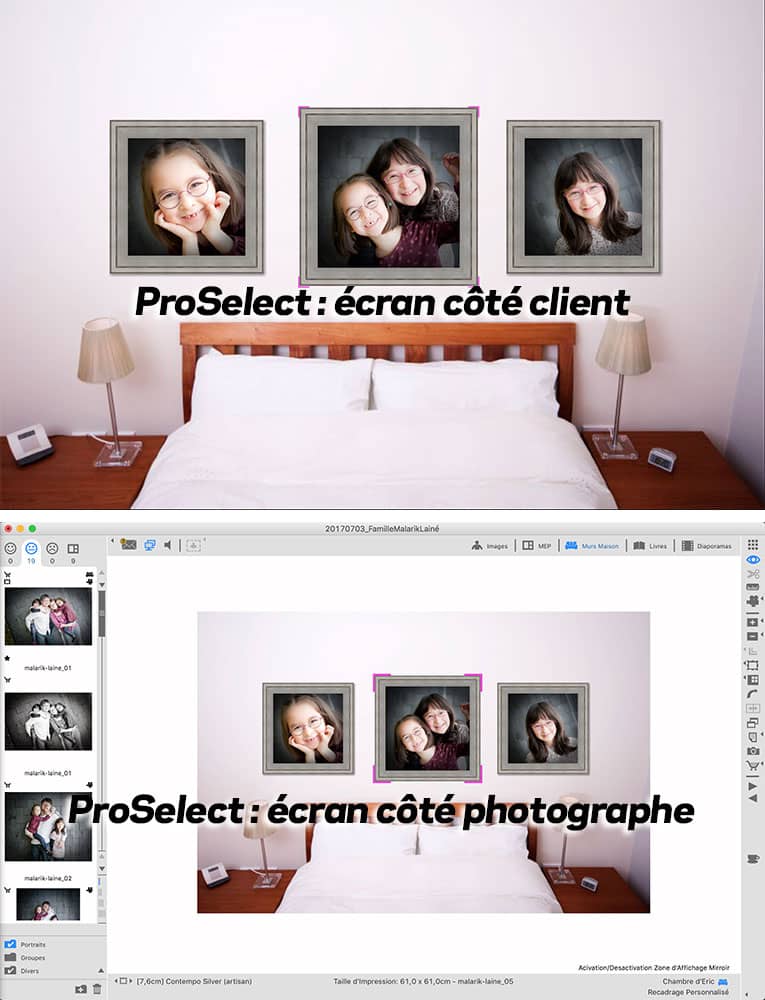This screenshot has height=1000, width=765.
Task: Click the page note icon
Action: [753, 737]
